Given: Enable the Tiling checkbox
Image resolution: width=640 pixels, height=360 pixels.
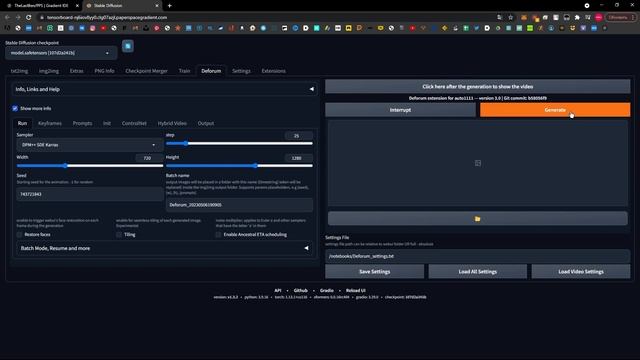Looking at the screenshot, I should [x=119, y=235].
